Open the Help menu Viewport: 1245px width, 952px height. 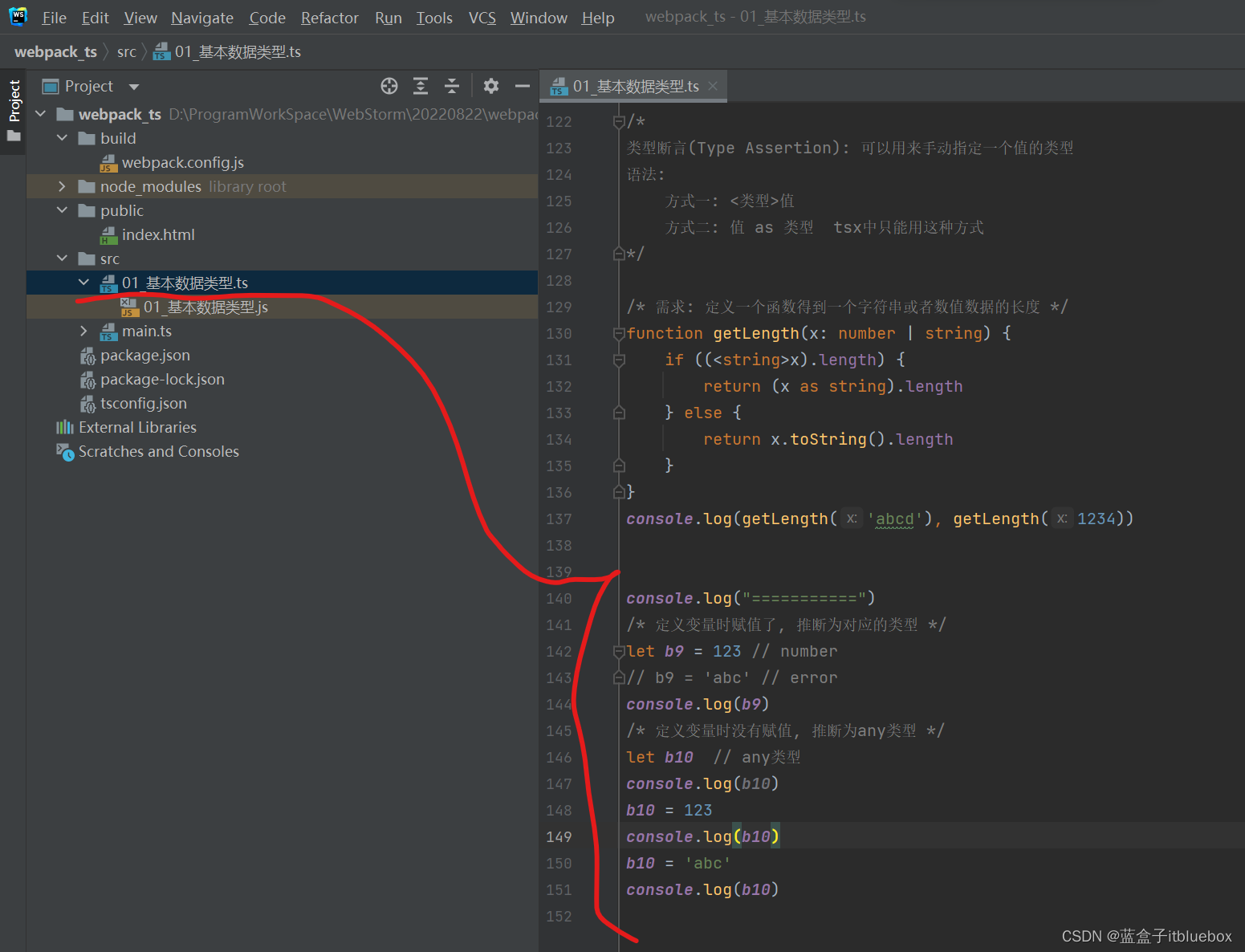598,18
